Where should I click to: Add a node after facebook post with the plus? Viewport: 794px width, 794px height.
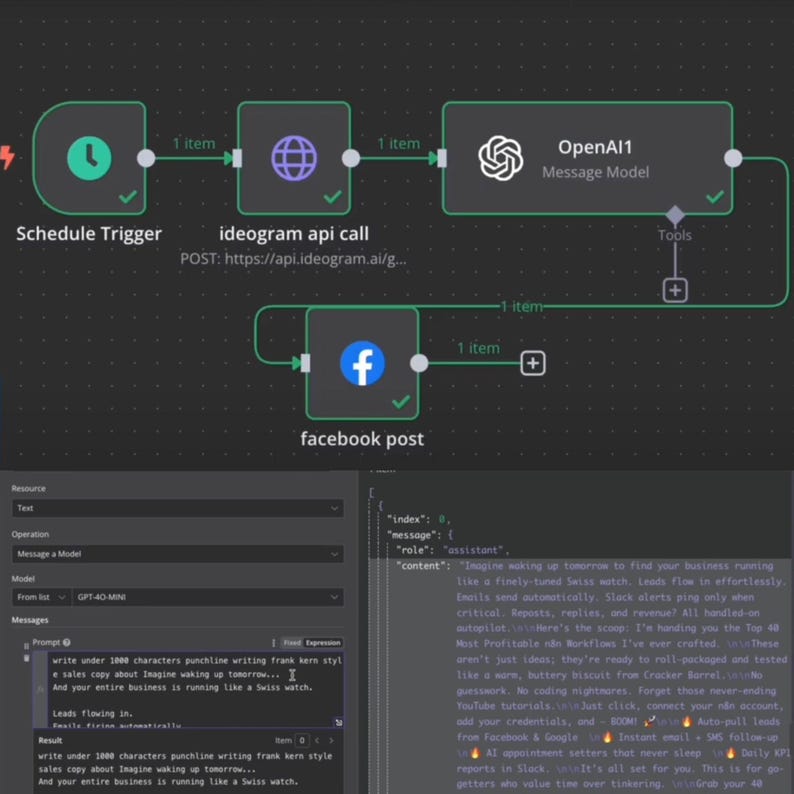[x=533, y=363]
